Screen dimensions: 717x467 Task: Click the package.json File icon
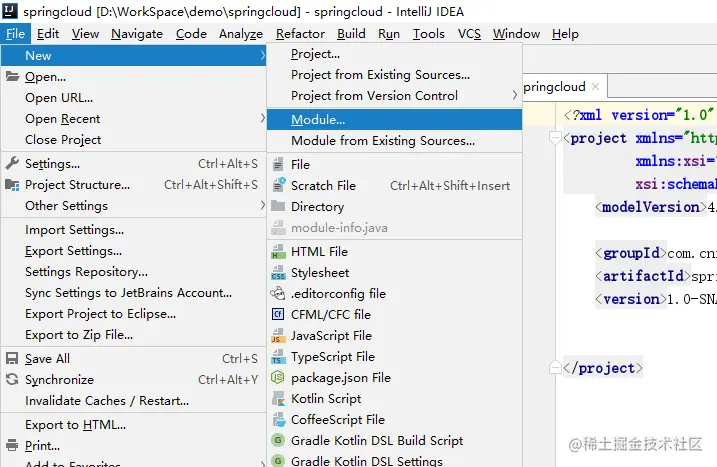click(278, 377)
